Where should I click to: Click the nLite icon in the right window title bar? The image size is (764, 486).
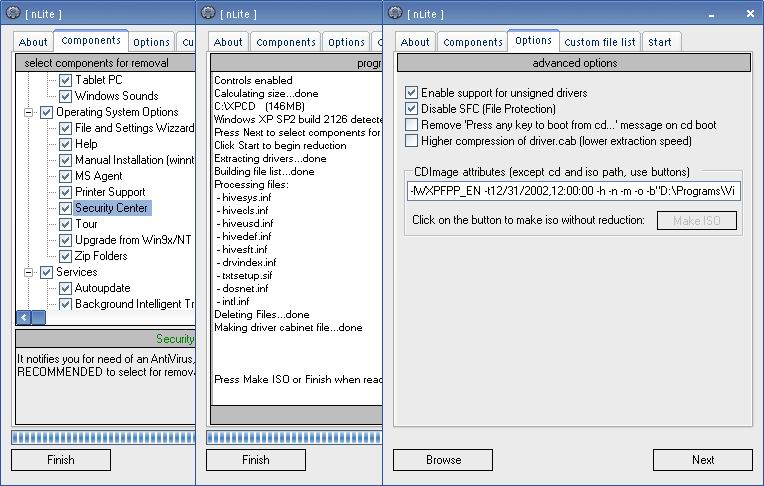click(x=395, y=13)
